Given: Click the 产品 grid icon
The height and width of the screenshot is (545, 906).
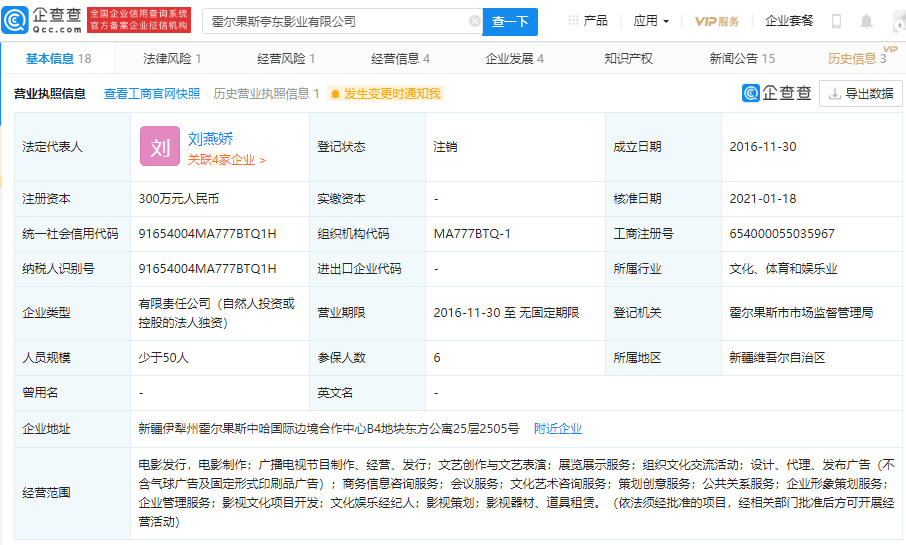Looking at the screenshot, I should coord(573,21).
